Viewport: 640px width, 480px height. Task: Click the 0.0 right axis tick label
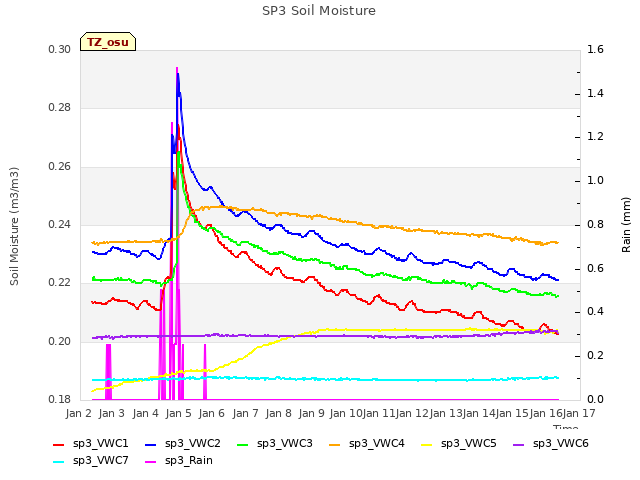pyautogui.click(x=595, y=399)
